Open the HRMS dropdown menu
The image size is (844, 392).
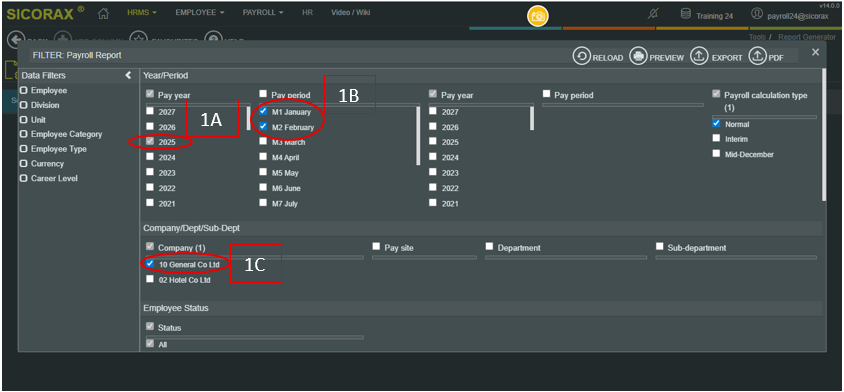click(142, 12)
